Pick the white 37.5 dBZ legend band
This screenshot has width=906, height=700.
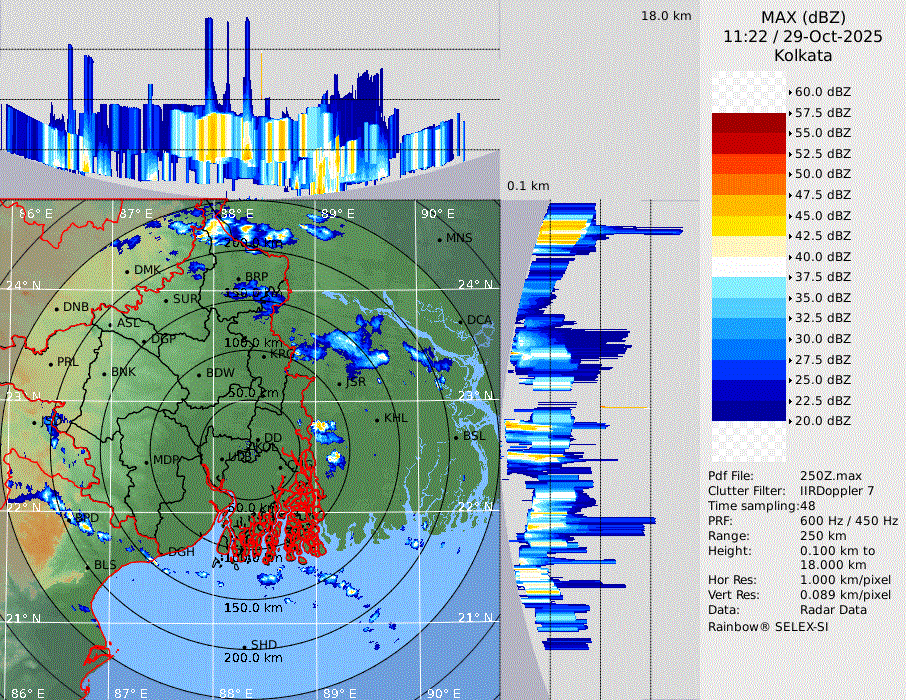pos(749,287)
